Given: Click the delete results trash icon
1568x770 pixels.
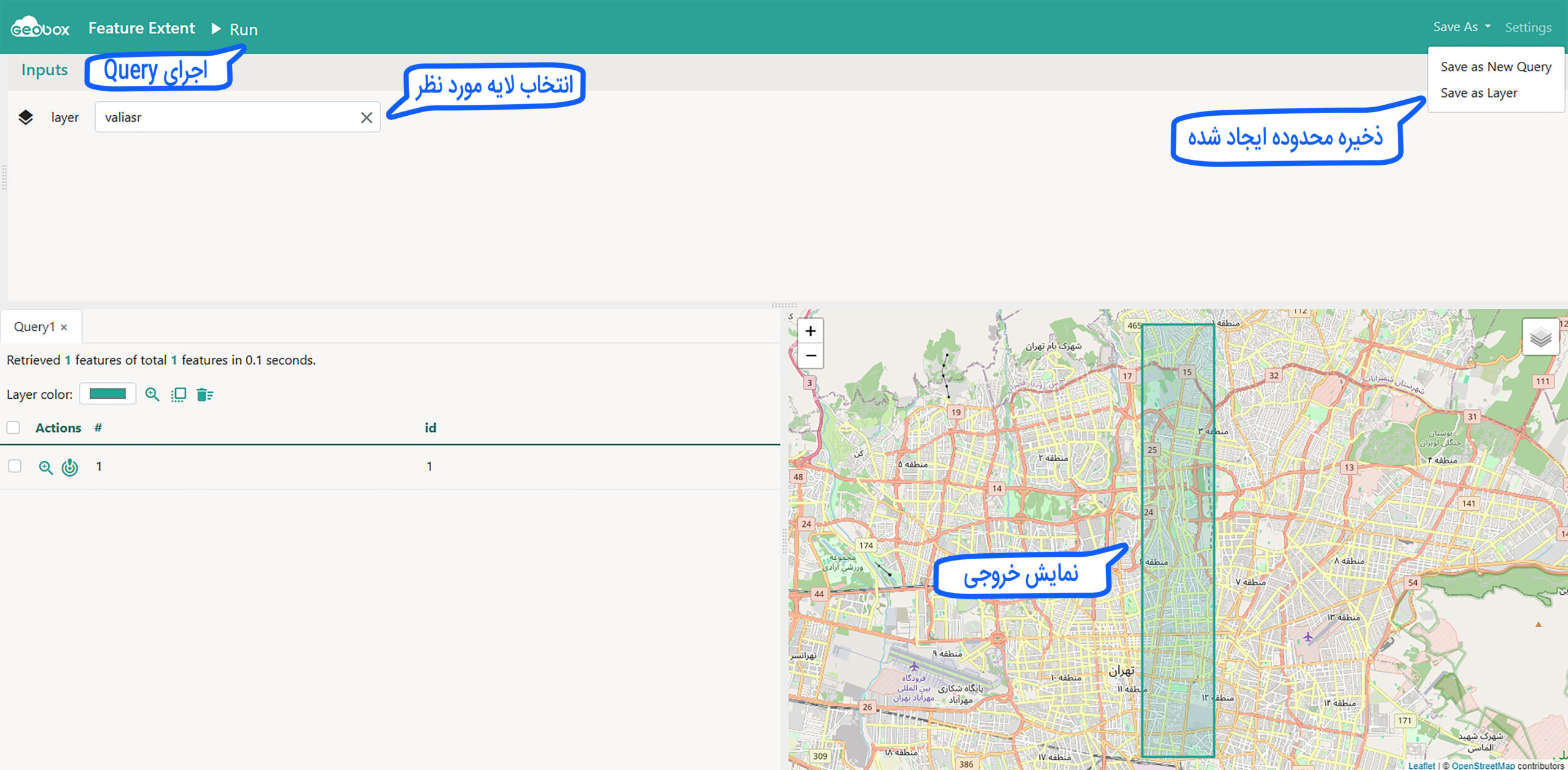Looking at the screenshot, I should 205,394.
